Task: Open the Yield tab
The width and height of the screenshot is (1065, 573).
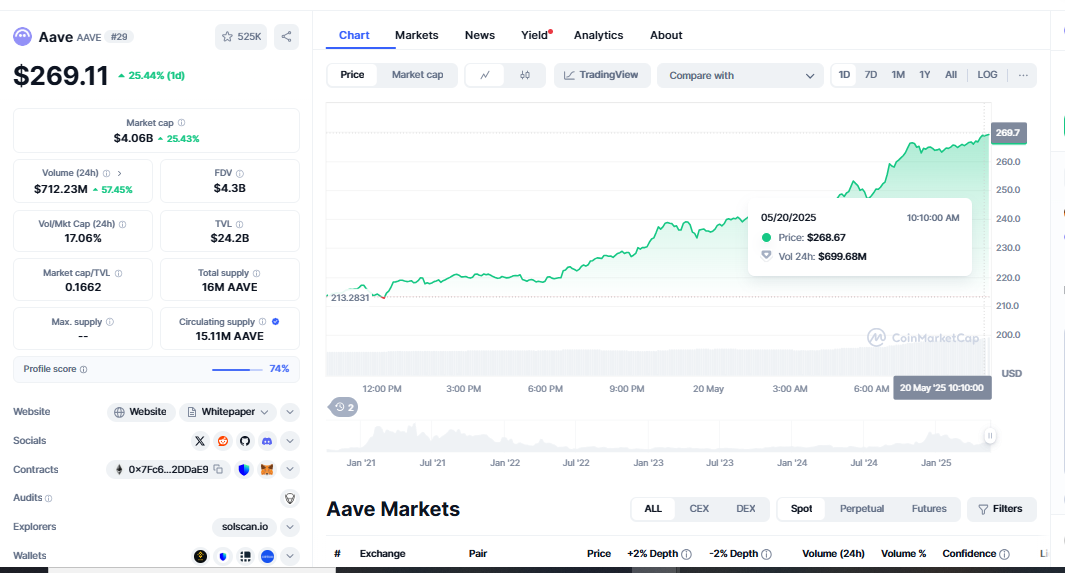Action: coord(535,35)
